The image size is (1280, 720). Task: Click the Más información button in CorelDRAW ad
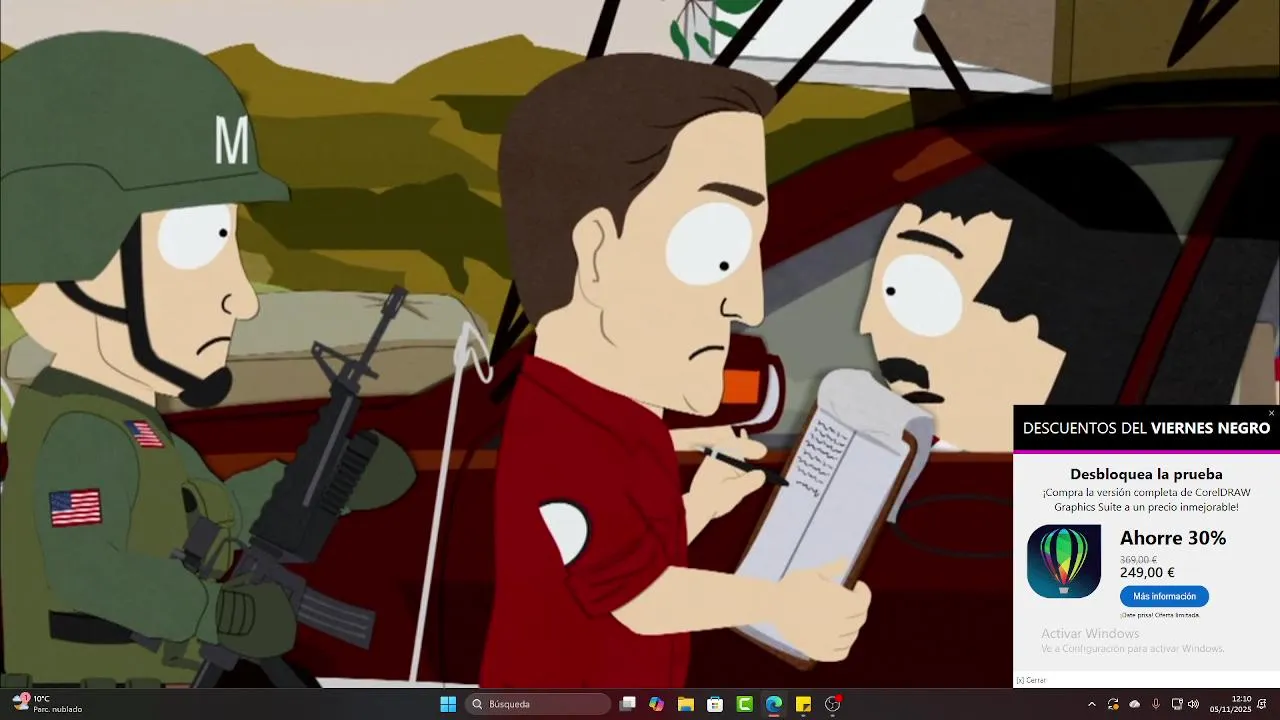tap(1164, 596)
